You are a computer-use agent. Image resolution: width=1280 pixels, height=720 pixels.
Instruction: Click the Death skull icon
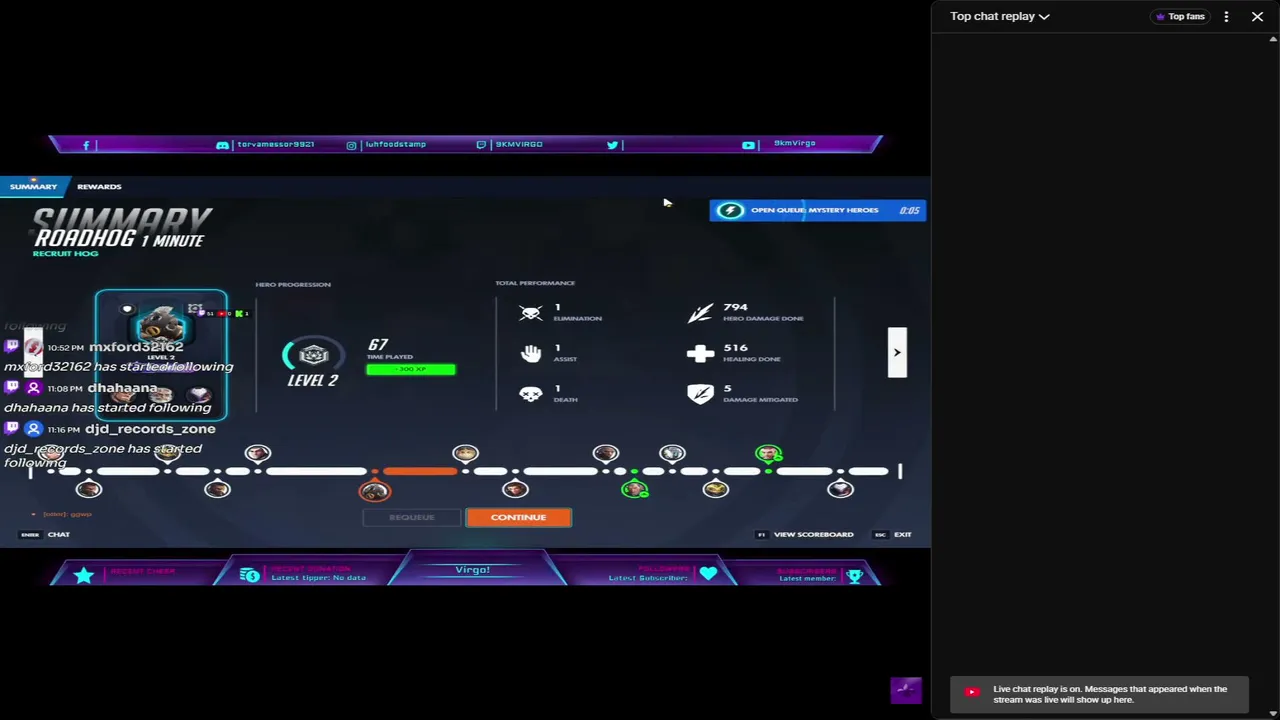click(x=531, y=394)
